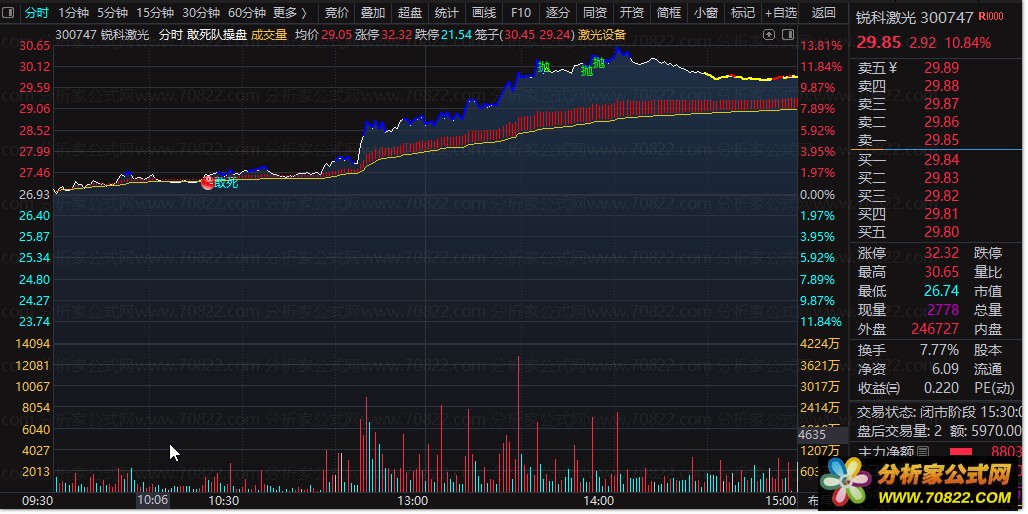Click the 最低 value 26.74
The width and height of the screenshot is (1028, 514).
pos(941,290)
